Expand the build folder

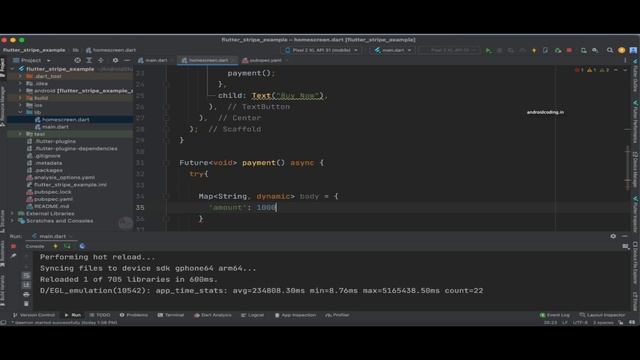tap(20, 98)
